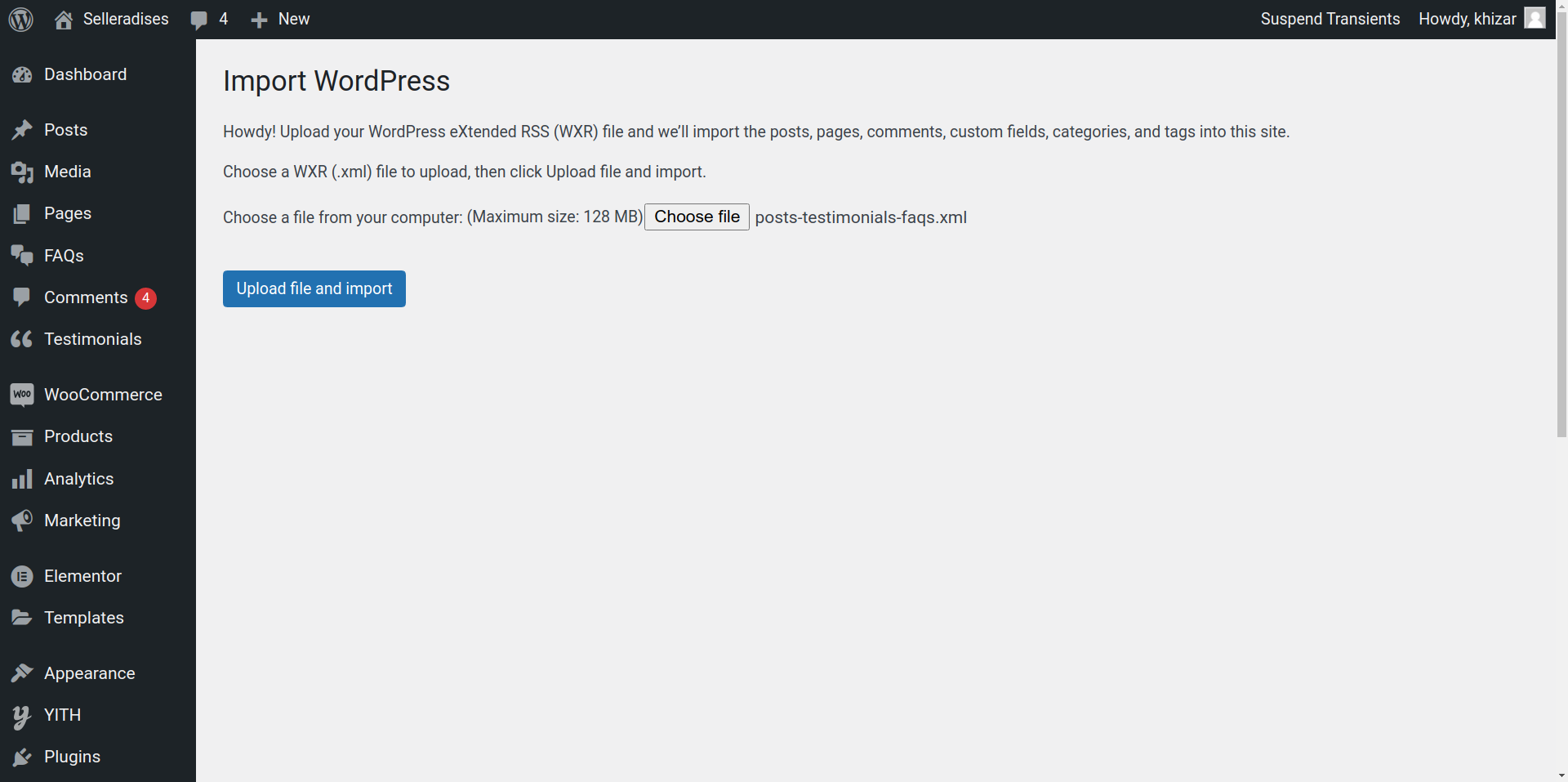
Task: Open the Pages menu item
Action: pos(68,213)
